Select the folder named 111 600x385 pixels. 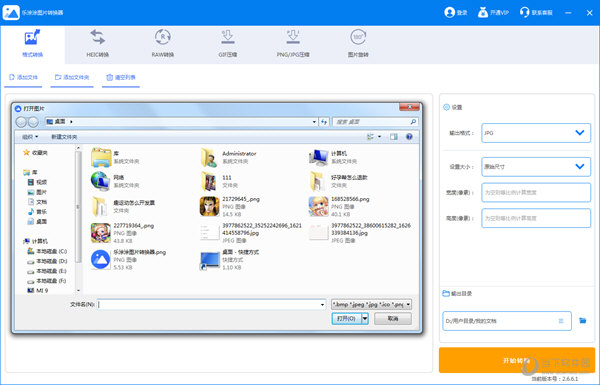click(209, 181)
